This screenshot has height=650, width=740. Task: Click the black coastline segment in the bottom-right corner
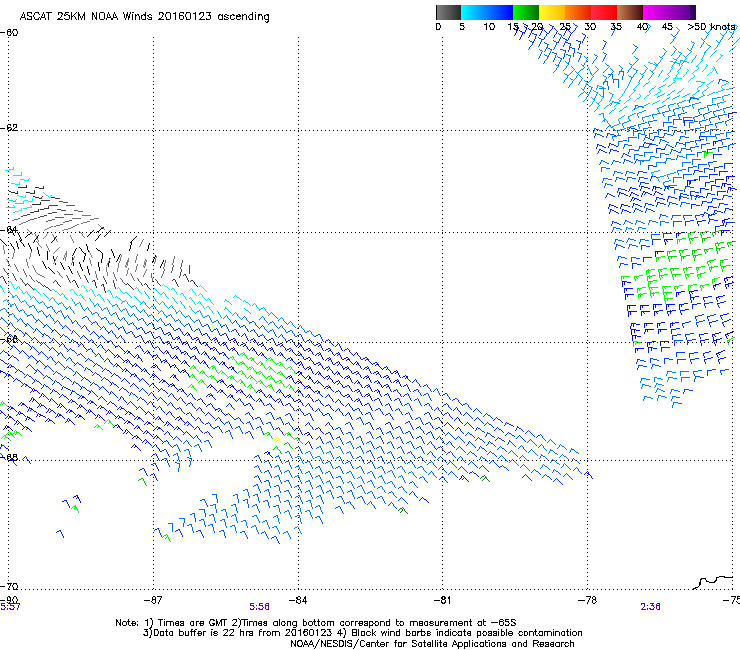tap(715, 582)
